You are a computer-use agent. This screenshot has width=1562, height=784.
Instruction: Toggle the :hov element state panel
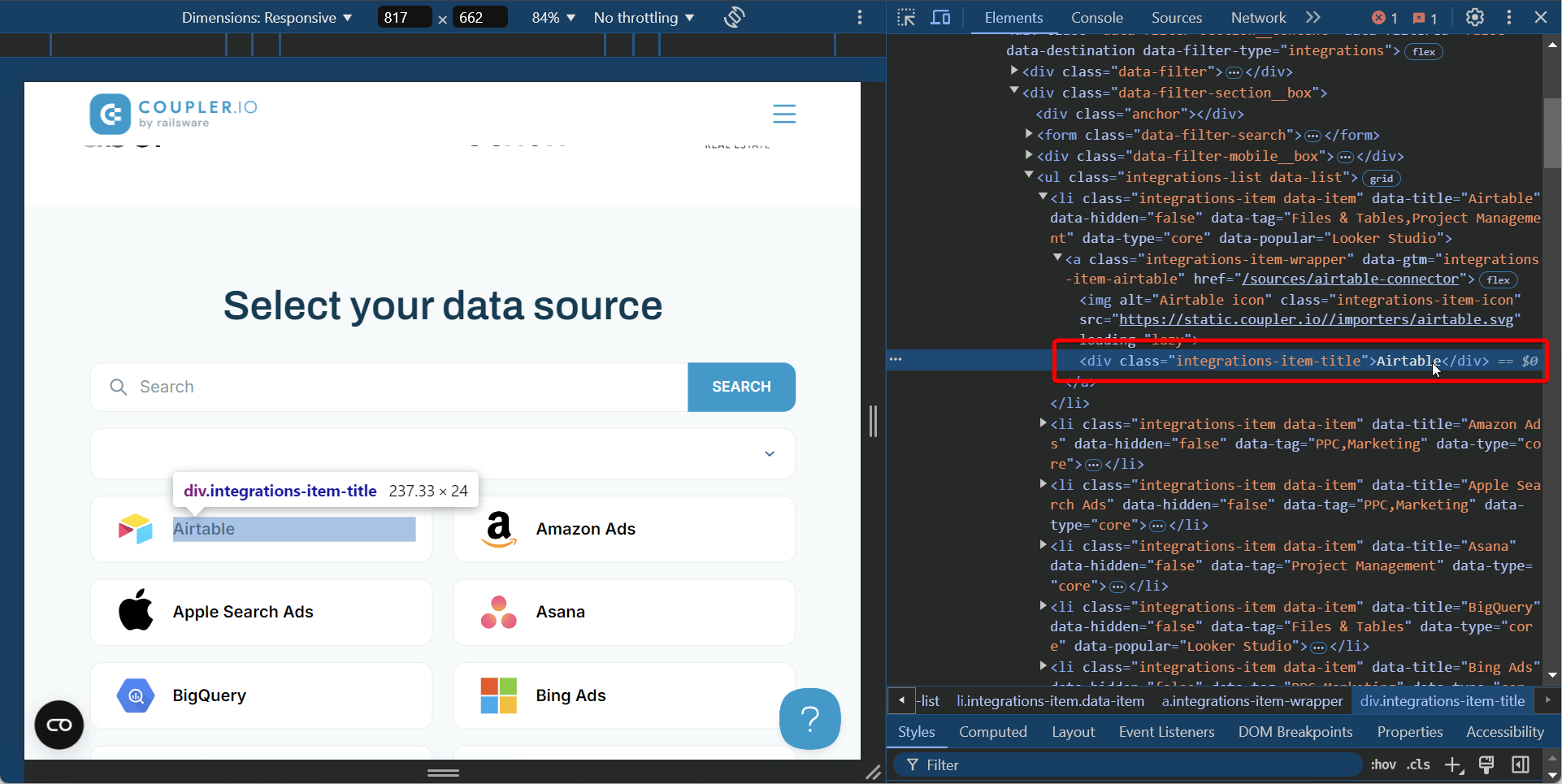click(x=1382, y=765)
